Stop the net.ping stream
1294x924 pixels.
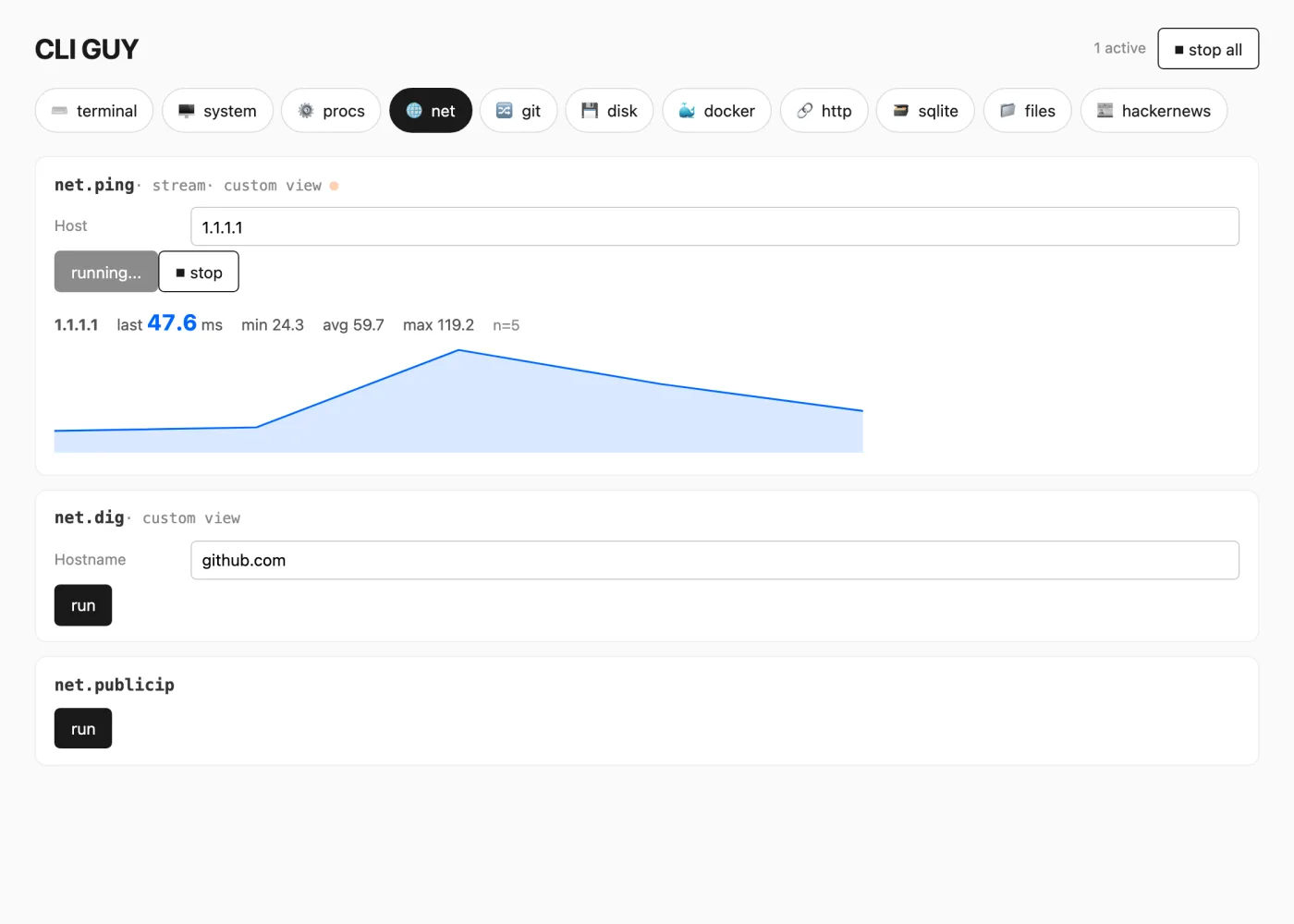pyautogui.click(x=199, y=272)
